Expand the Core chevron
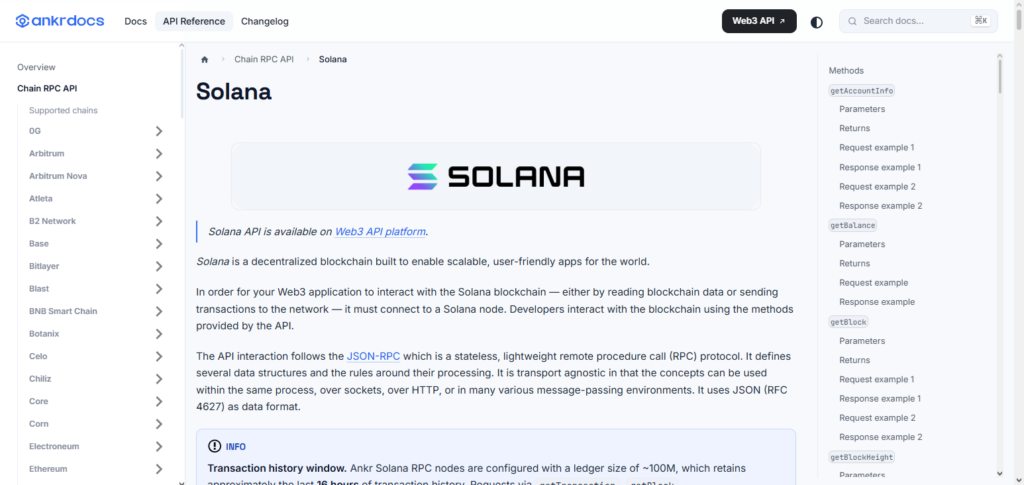 coord(159,401)
